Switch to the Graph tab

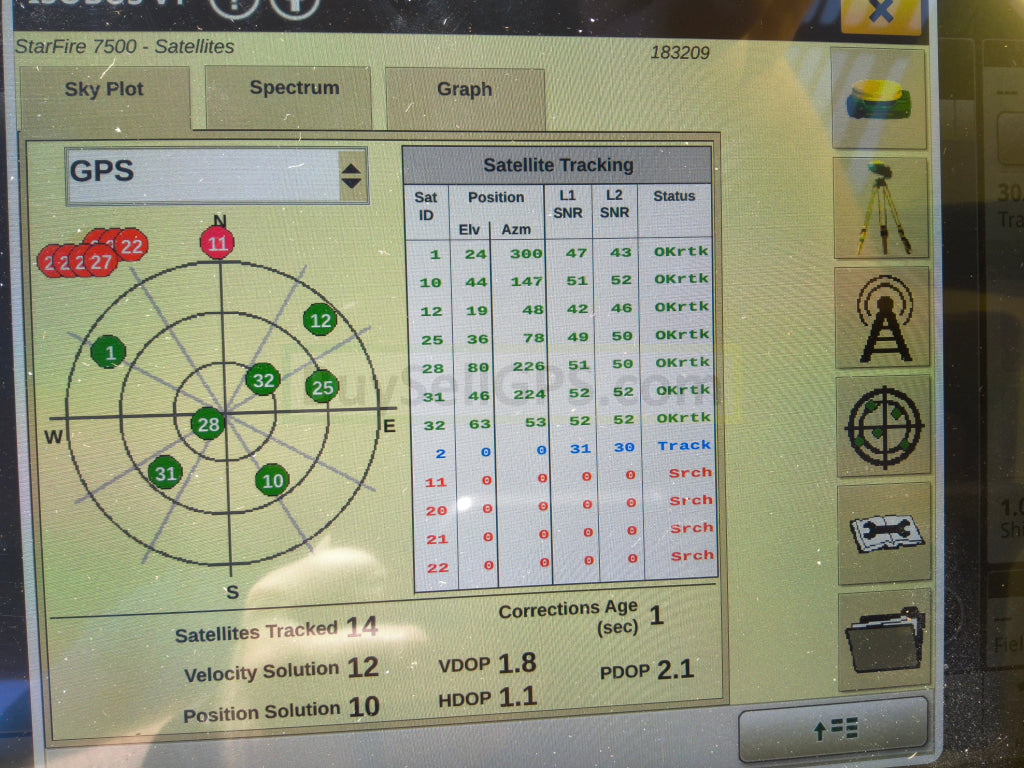[x=464, y=90]
